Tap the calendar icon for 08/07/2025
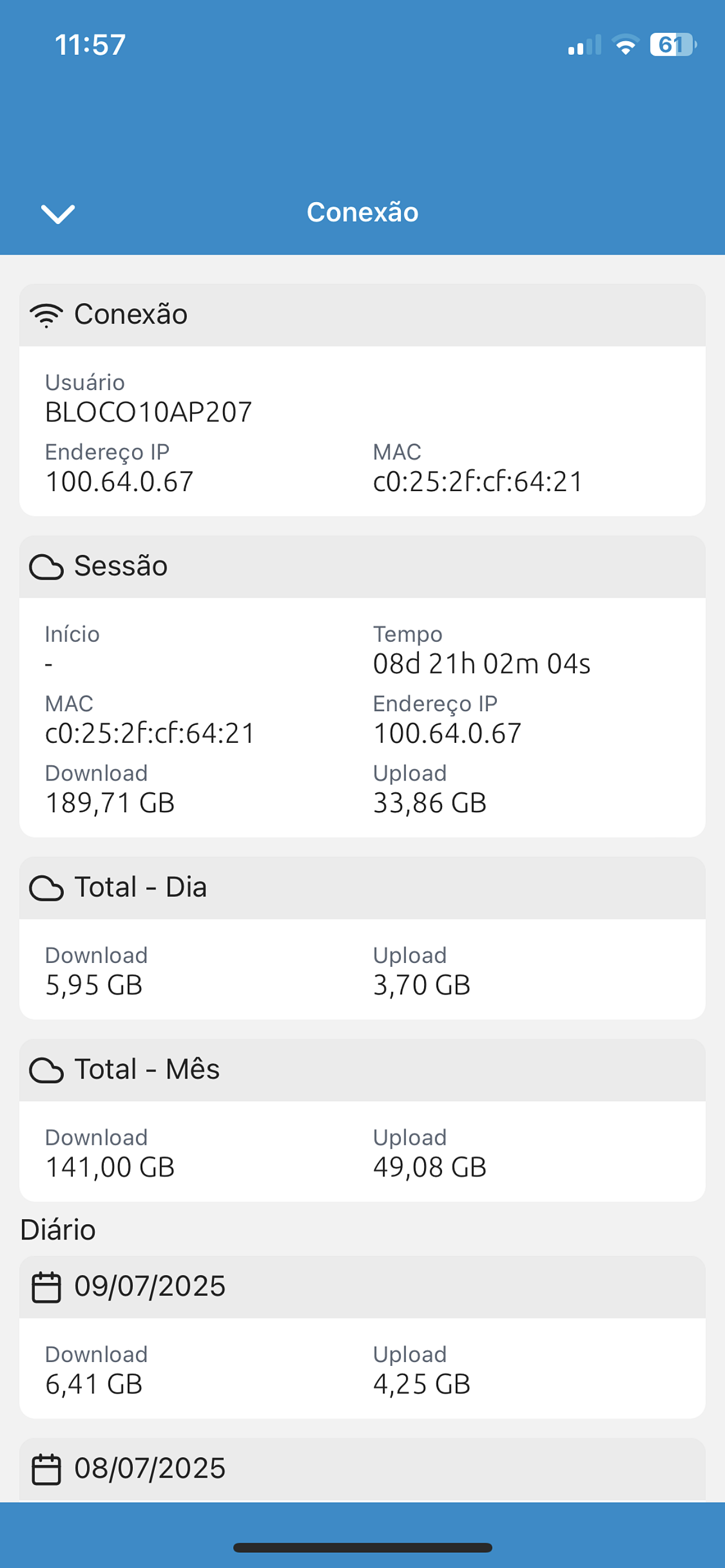 [x=46, y=1469]
